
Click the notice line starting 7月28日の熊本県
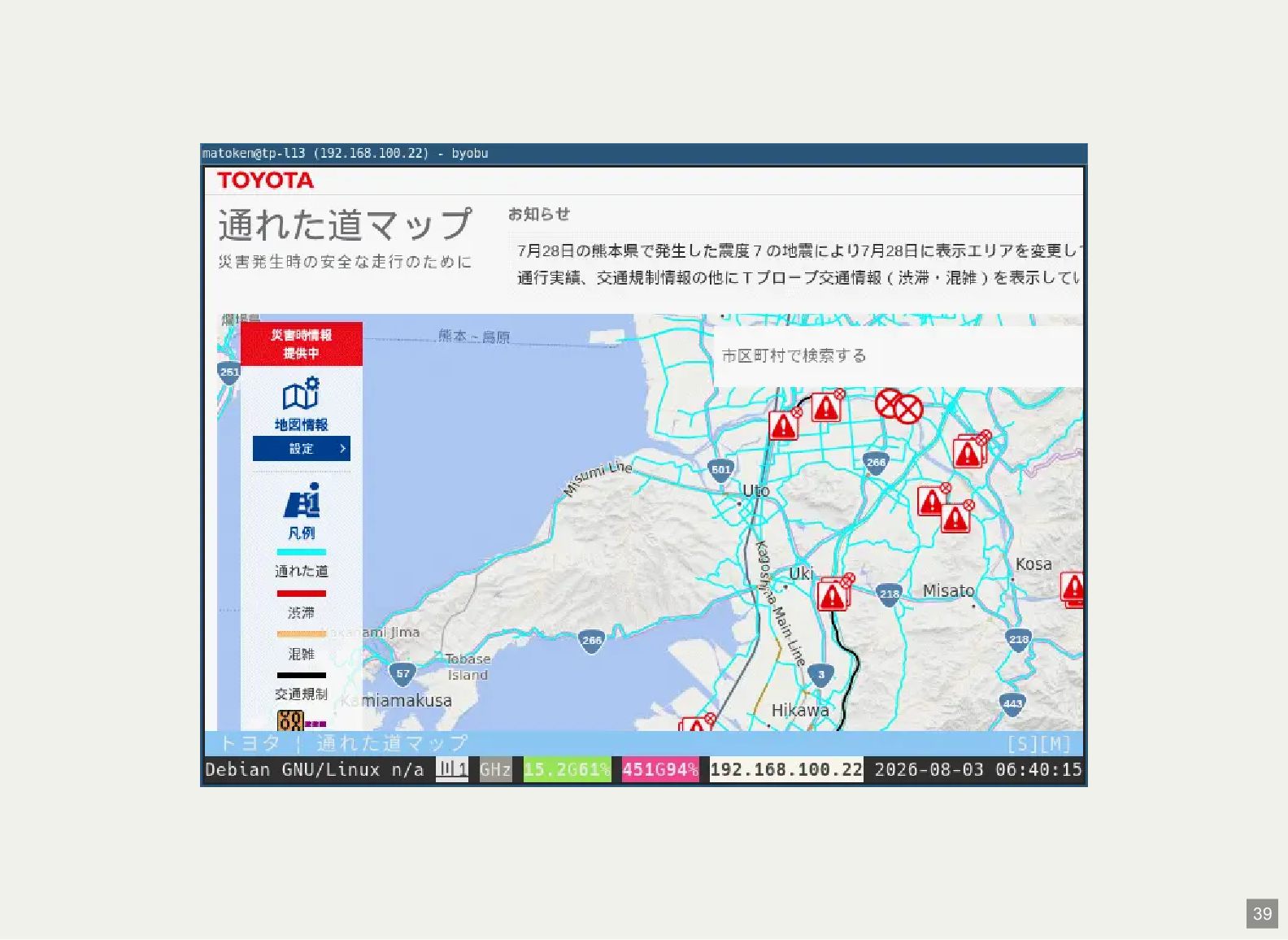pyautogui.click(x=799, y=250)
